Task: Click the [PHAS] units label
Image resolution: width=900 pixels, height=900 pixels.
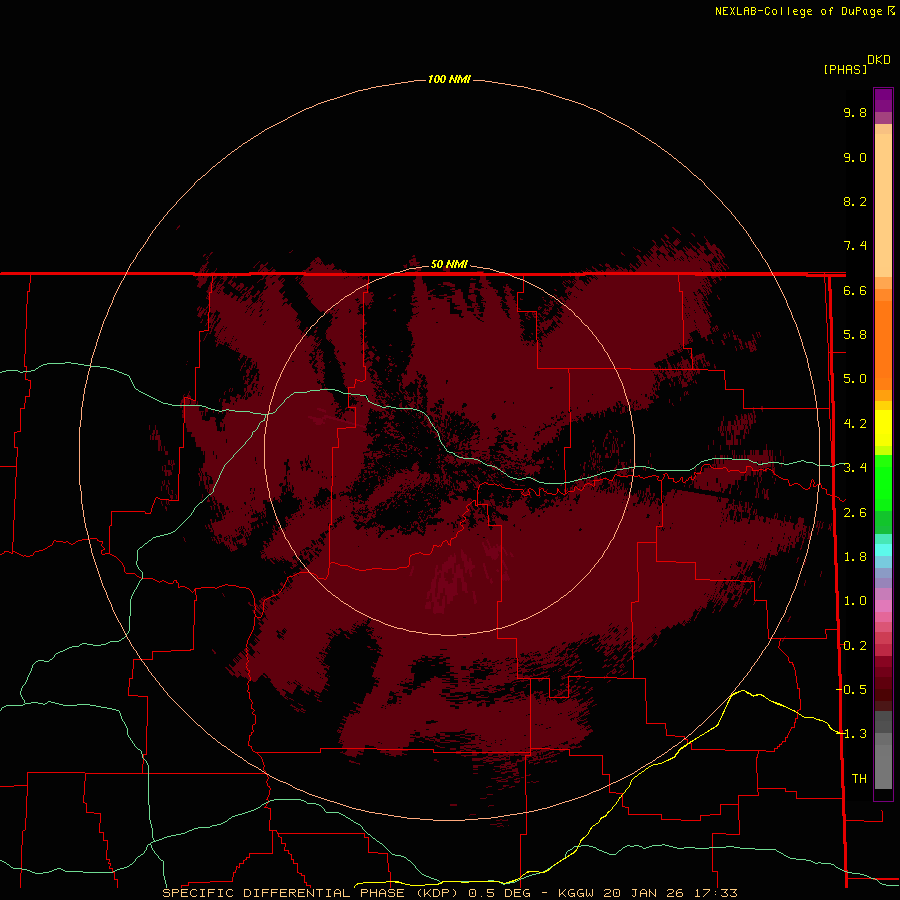Action: click(845, 69)
